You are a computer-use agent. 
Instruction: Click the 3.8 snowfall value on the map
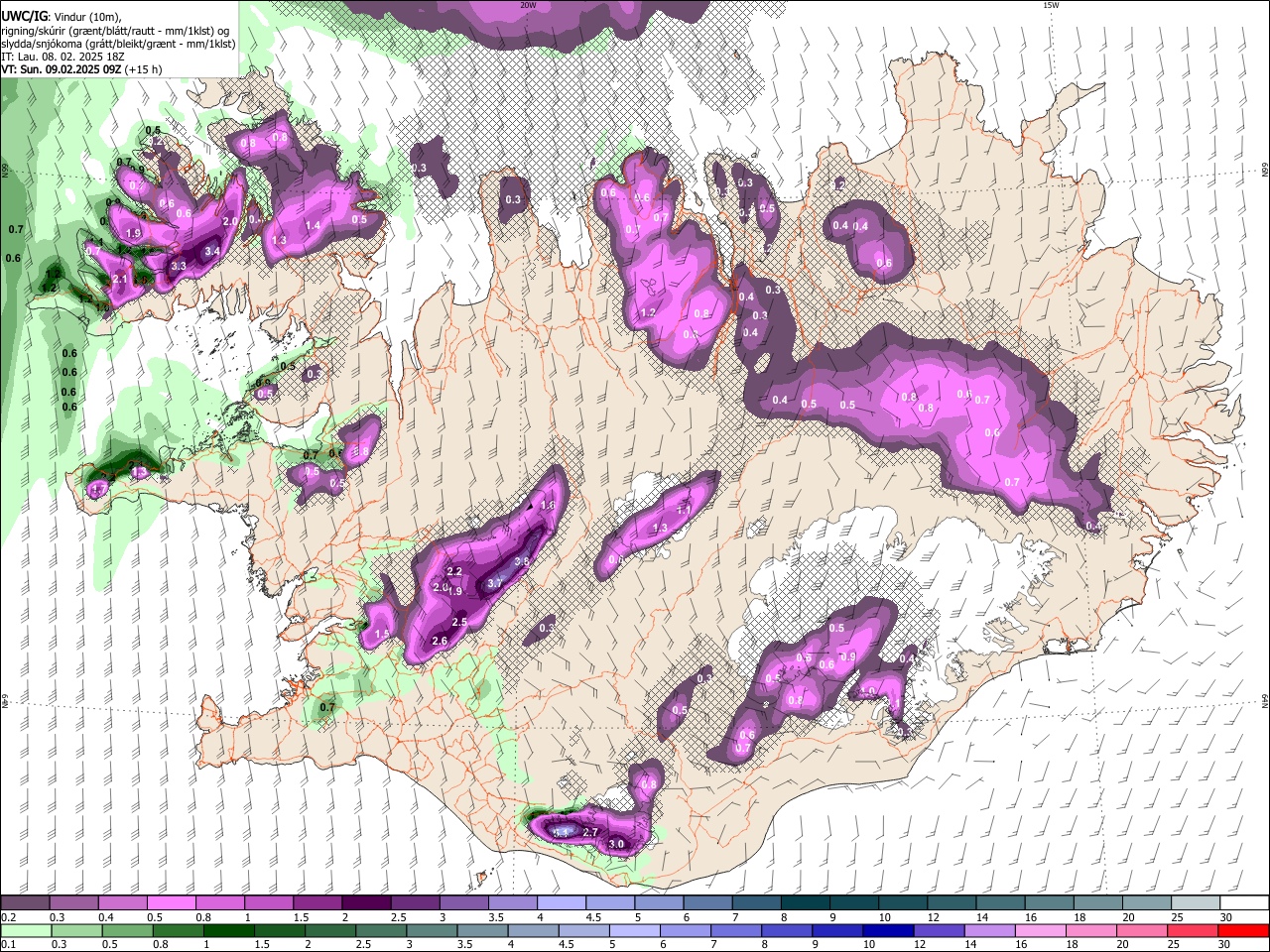(522, 561)
